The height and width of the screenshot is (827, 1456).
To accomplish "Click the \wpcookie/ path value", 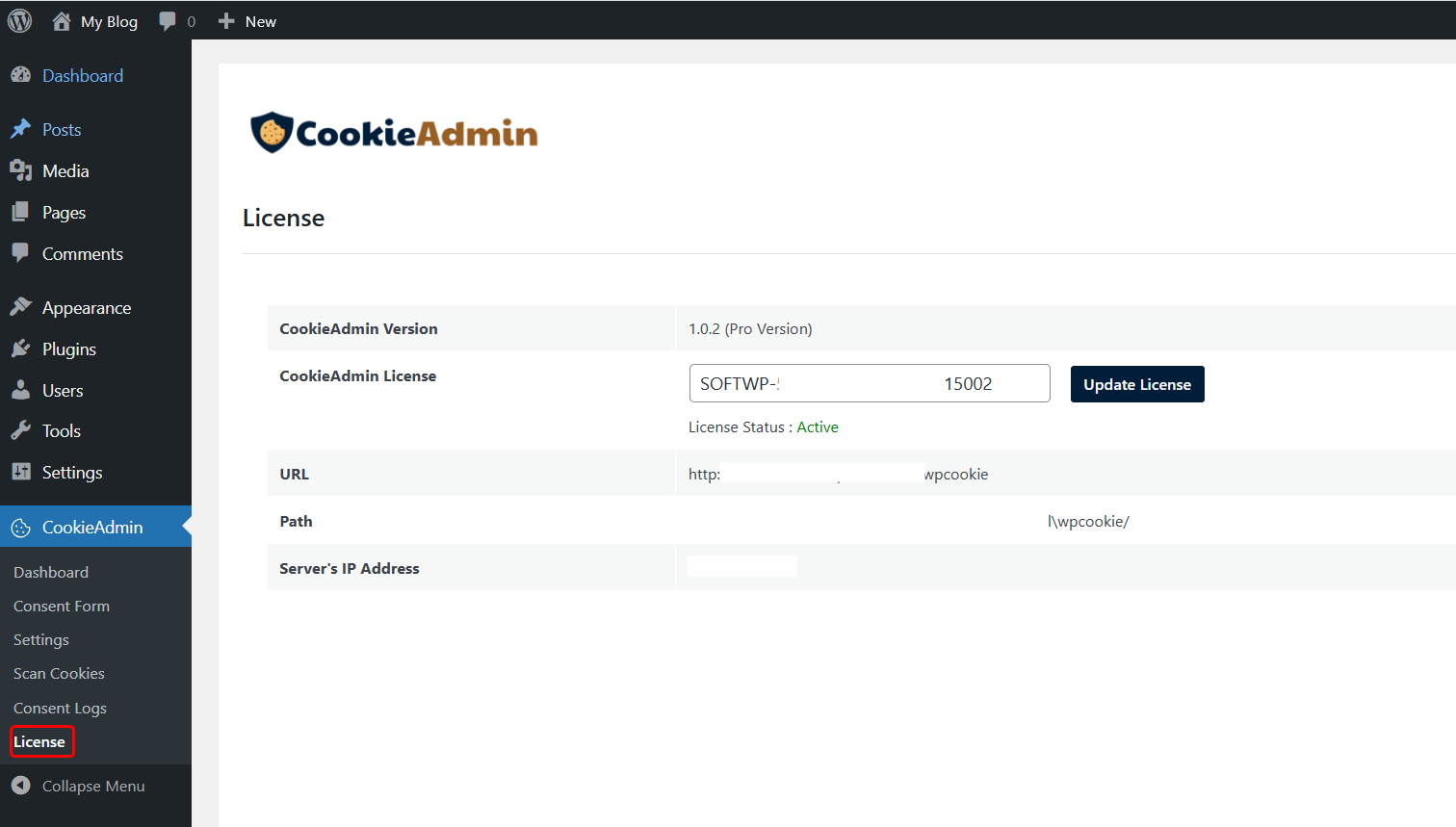I will 1088,521.
